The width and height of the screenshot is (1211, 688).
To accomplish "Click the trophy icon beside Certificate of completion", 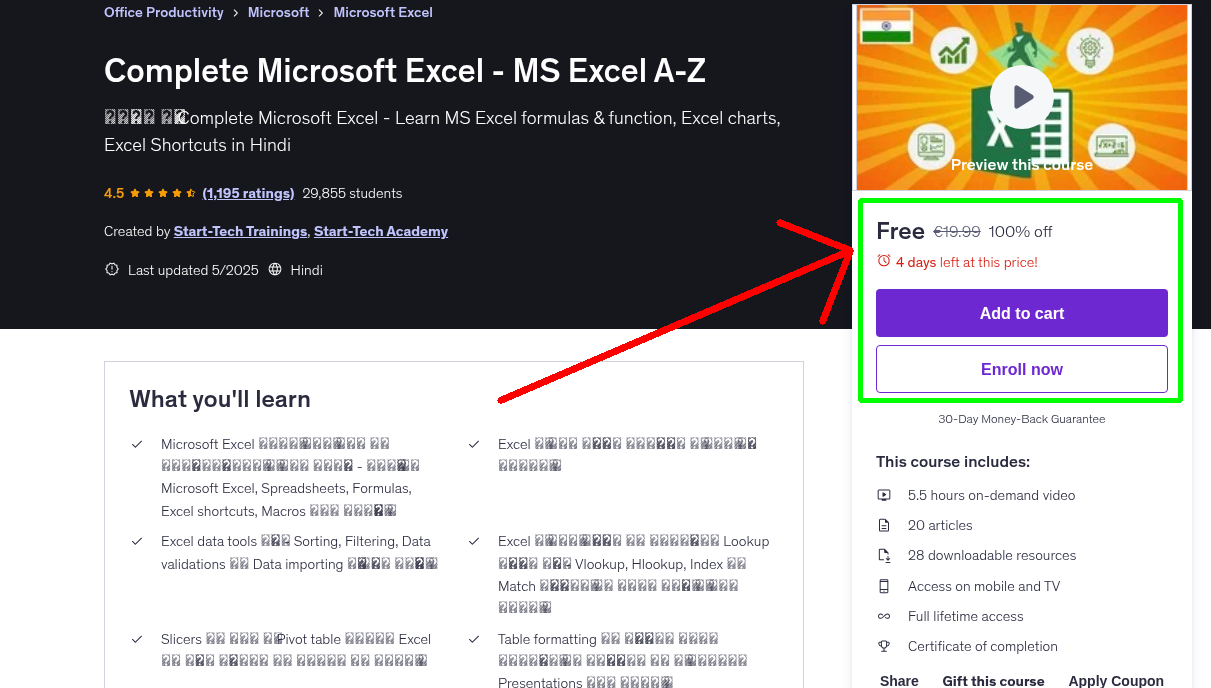I will pyautogui.click(x=884, y=646).
